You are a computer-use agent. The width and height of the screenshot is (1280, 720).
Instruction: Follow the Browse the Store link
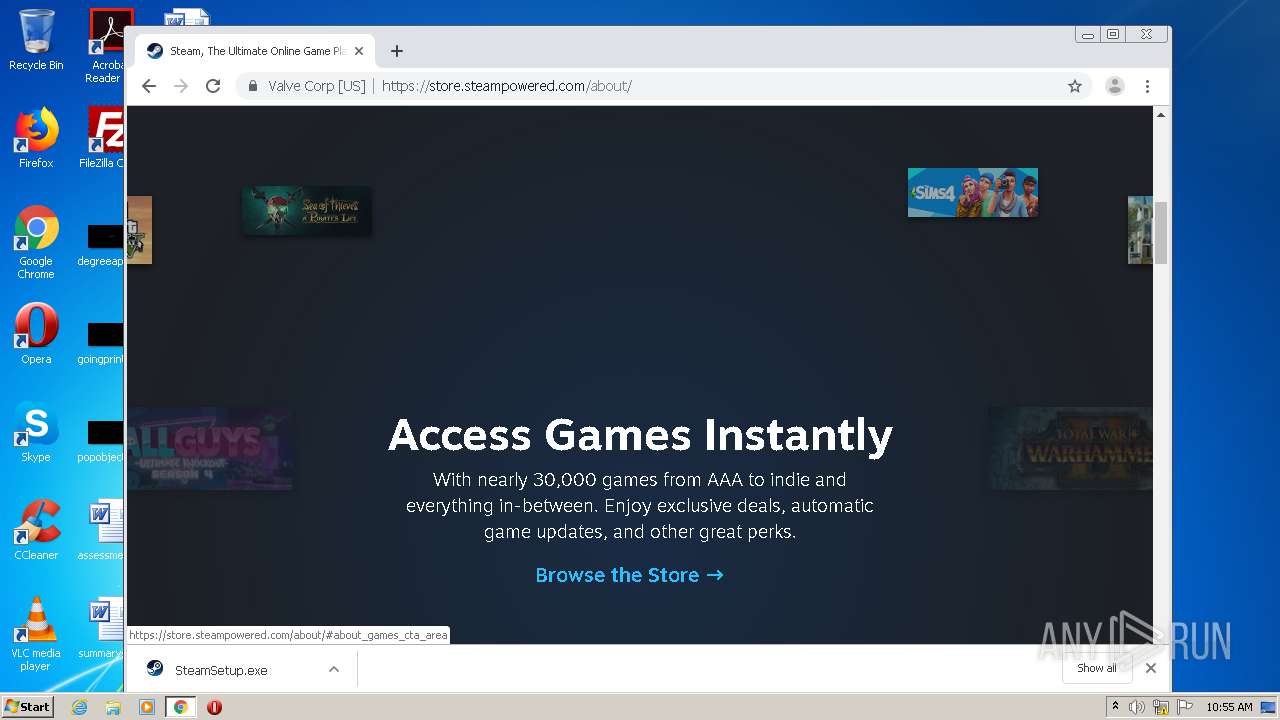[629, 575]
